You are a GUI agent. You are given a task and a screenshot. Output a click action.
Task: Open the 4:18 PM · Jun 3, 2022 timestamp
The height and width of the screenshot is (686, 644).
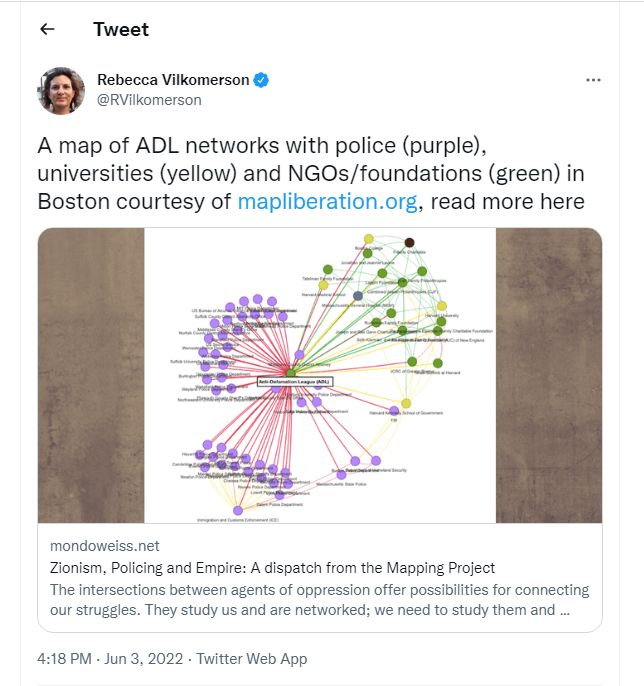[110, 659]
